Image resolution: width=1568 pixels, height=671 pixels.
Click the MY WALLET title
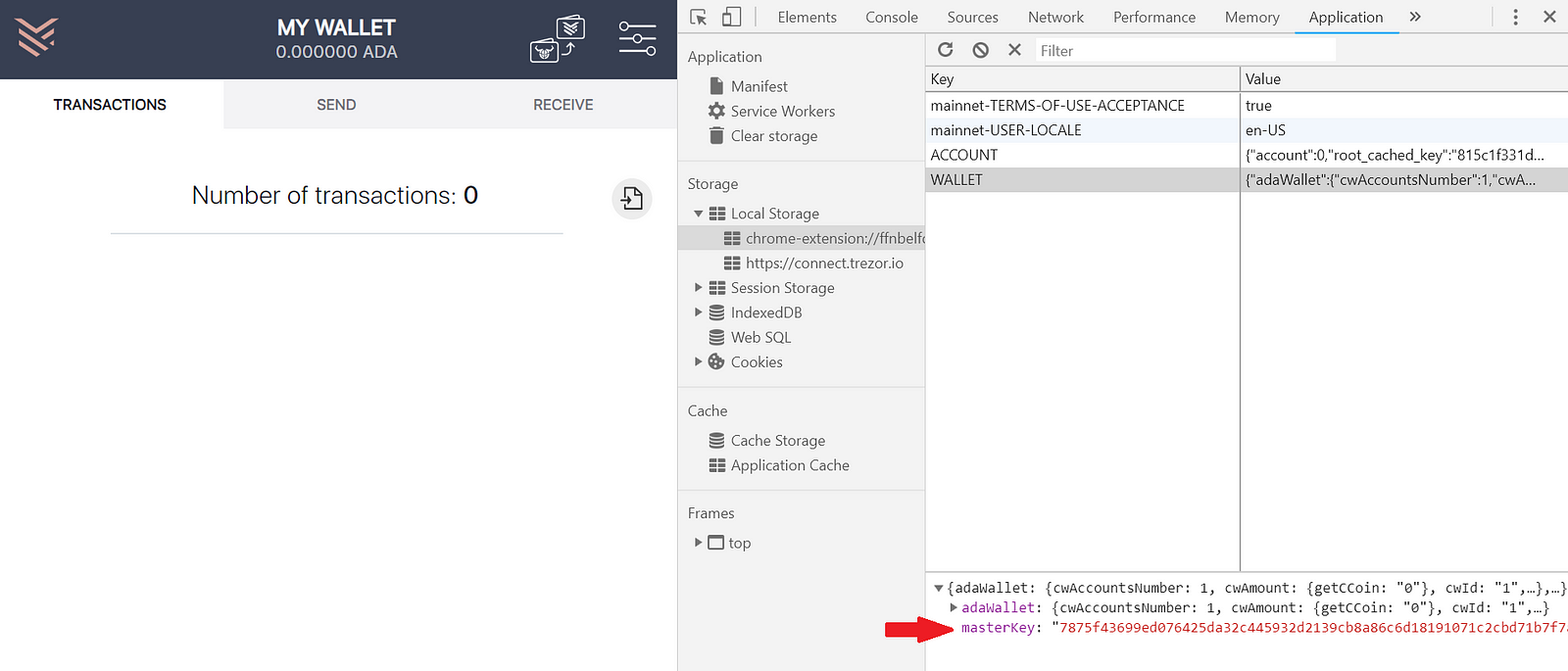point(336,27)
